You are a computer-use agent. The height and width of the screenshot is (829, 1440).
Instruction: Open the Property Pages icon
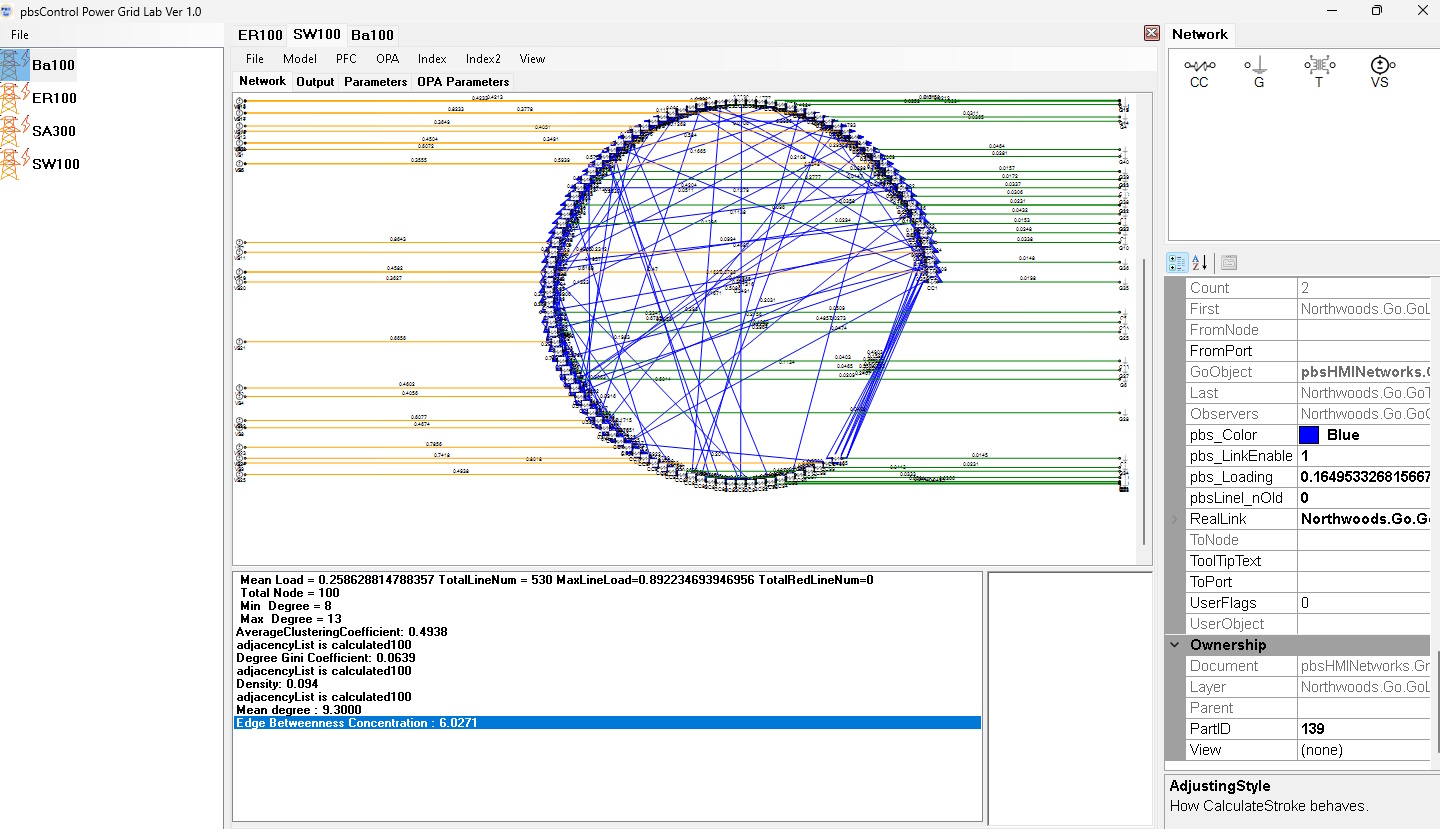click(1229, 263)
